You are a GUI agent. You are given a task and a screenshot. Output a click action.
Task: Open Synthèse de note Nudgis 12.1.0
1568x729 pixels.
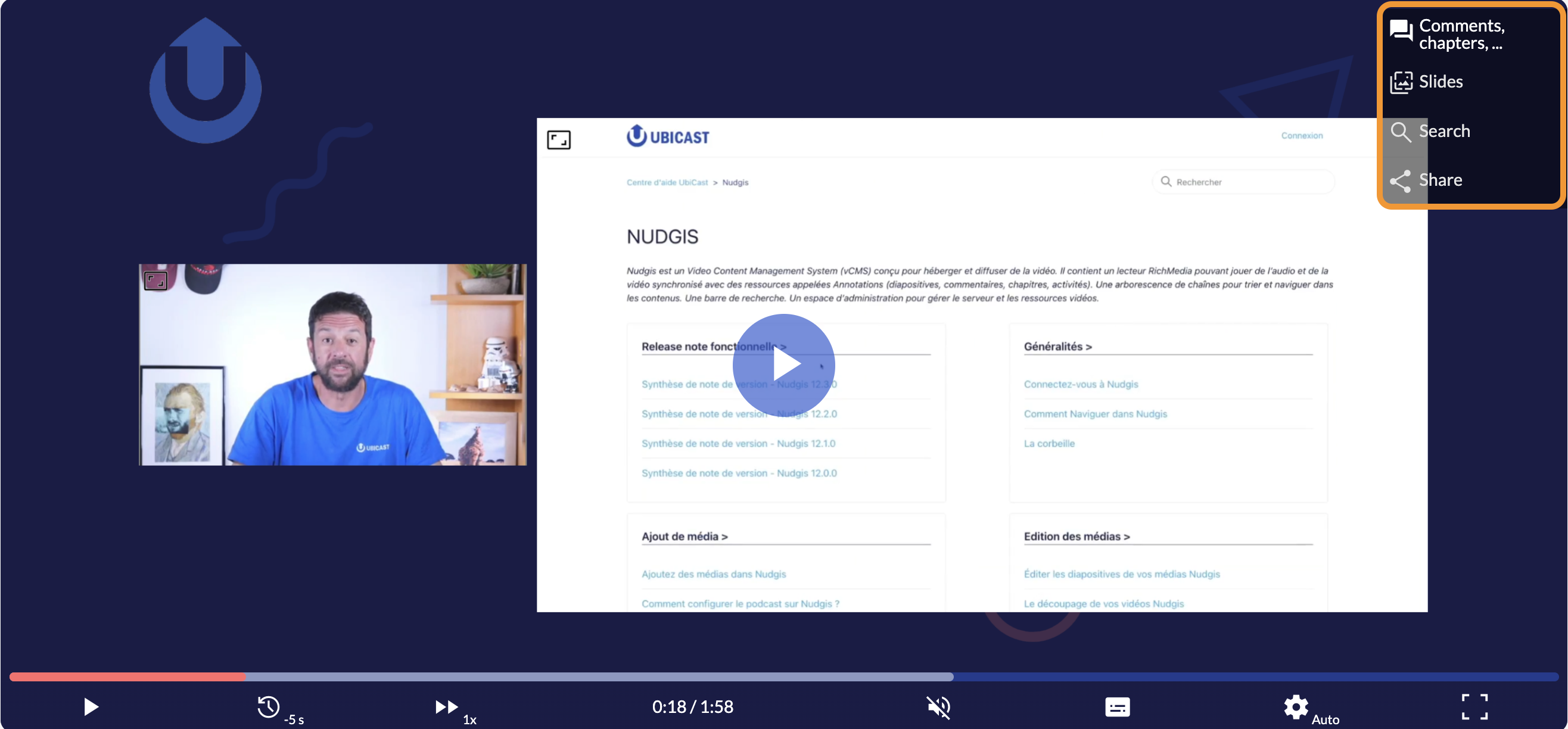point(738,444)
